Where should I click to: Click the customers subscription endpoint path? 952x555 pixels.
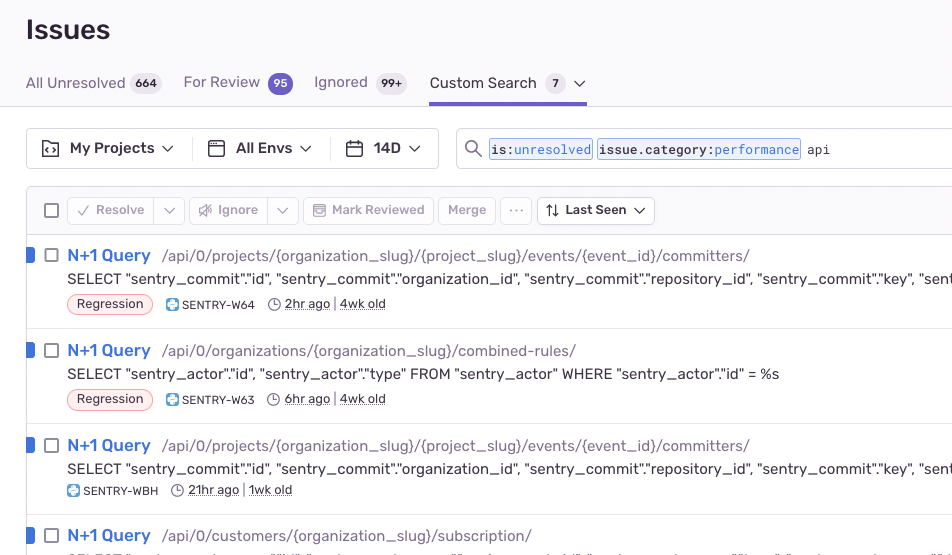tap(346, 536)
